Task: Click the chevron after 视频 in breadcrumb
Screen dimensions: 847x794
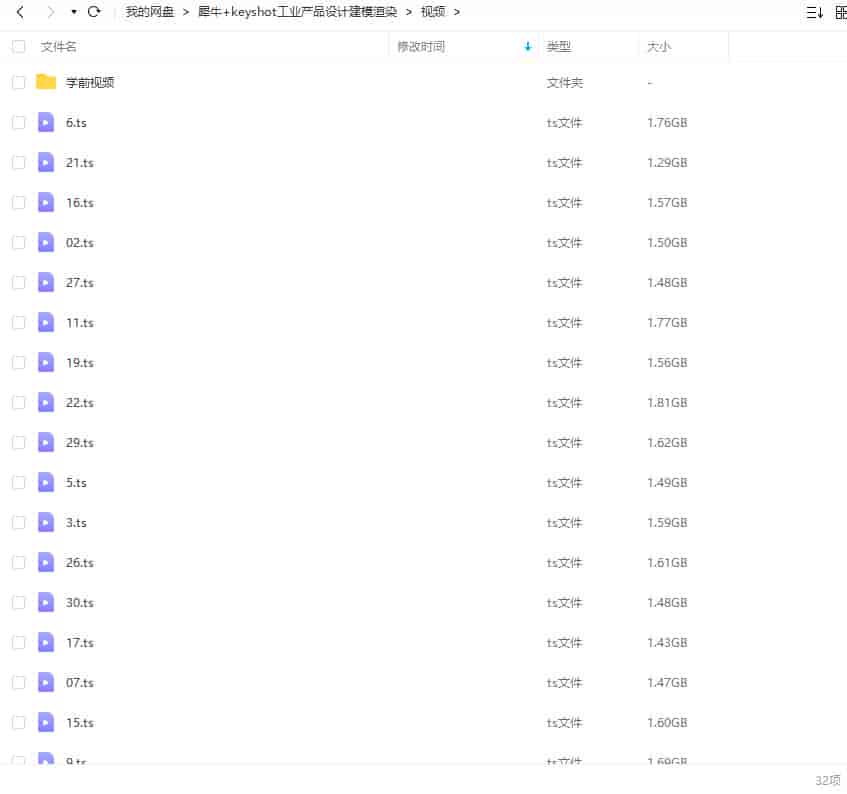Action: click(x=457, y=12)
